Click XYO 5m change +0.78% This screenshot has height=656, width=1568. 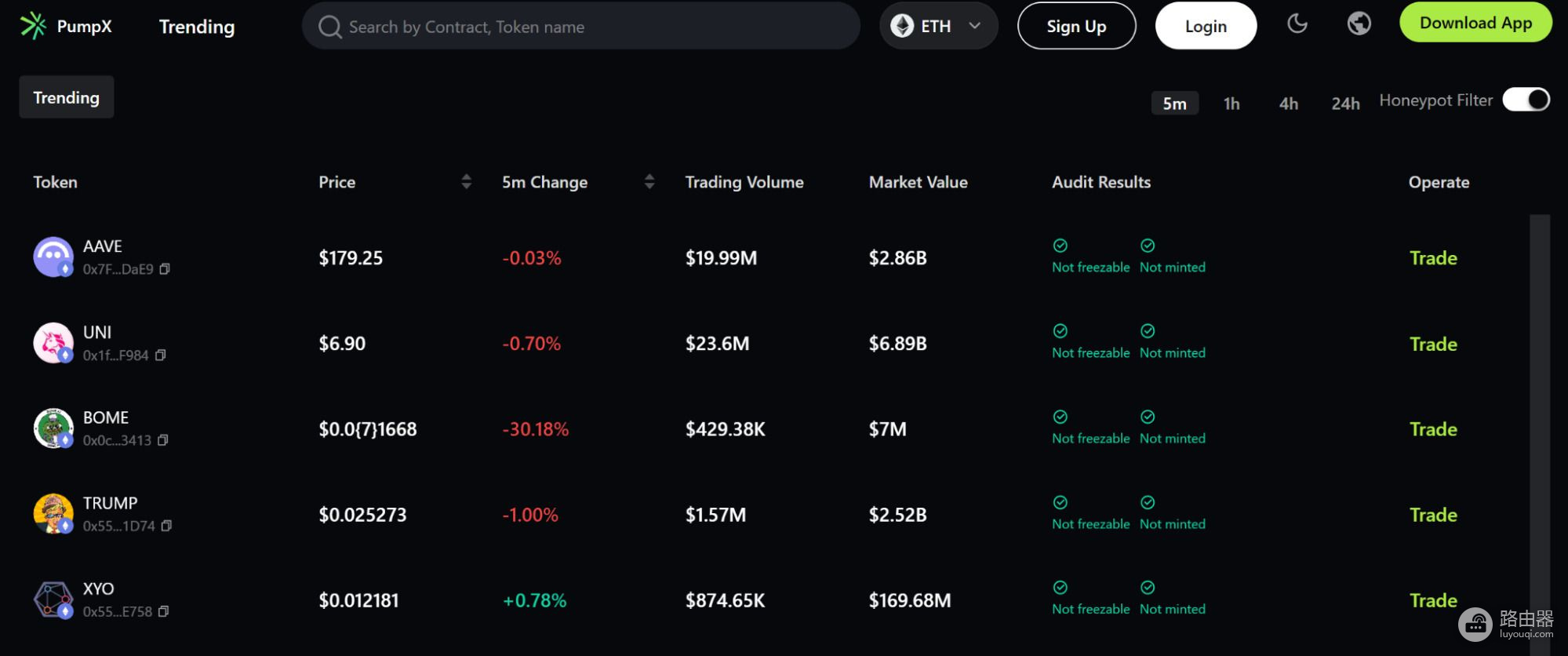click(534, 600)
